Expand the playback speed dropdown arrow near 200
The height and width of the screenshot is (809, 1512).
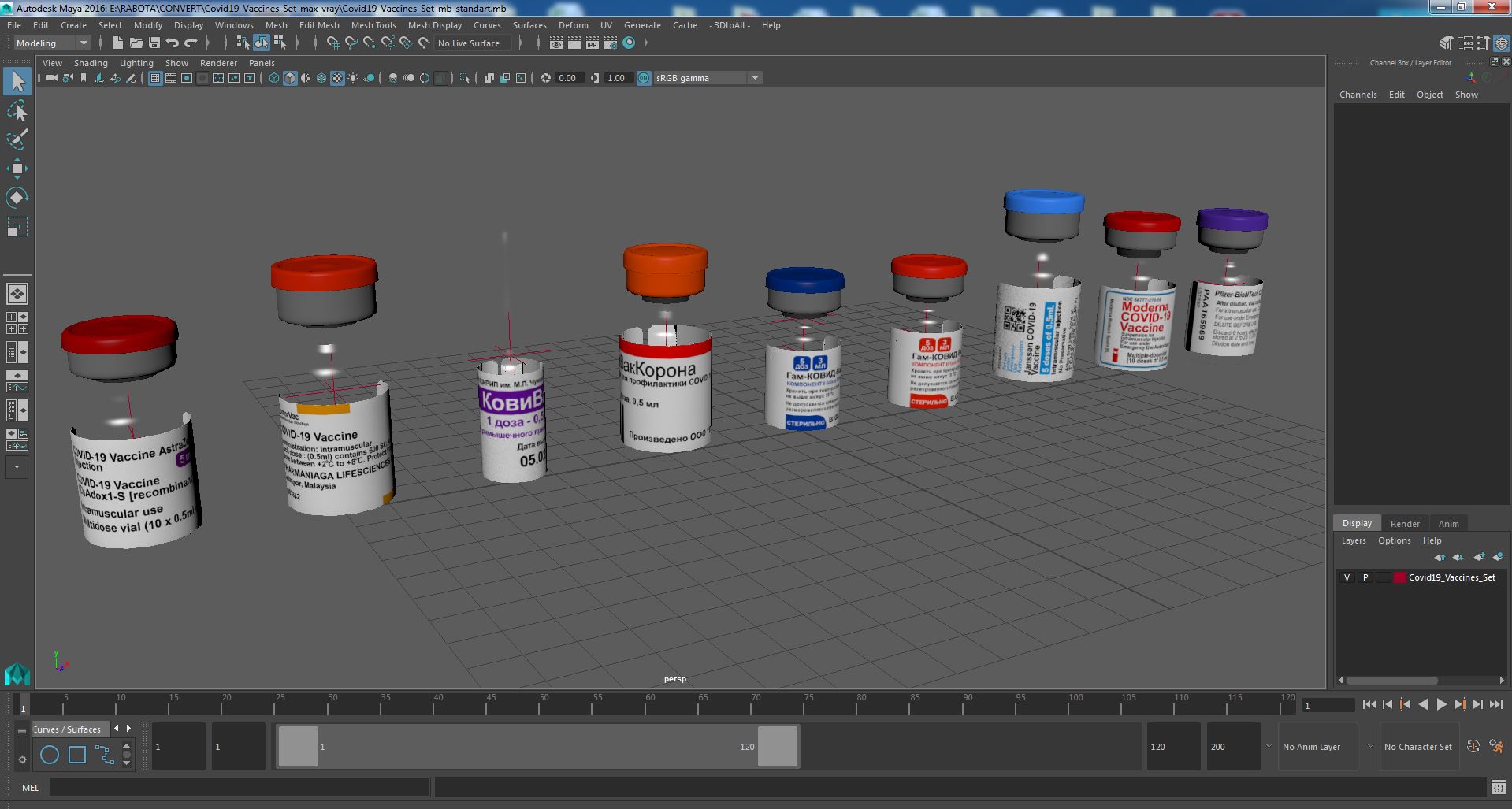pos(1269,746)
